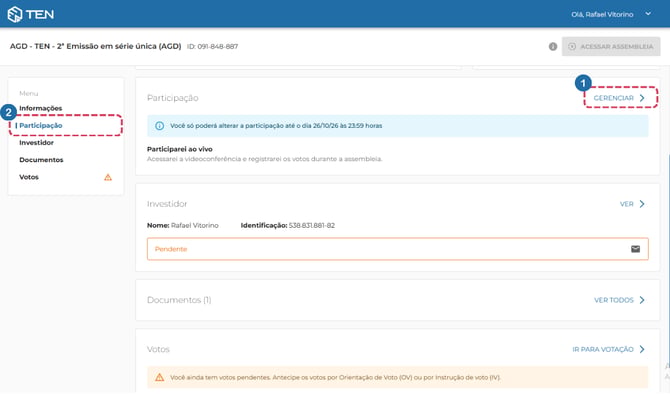This screenshot has width=670, height=394.
Task: Select Votos in the side menu
Action: [29, 177]
